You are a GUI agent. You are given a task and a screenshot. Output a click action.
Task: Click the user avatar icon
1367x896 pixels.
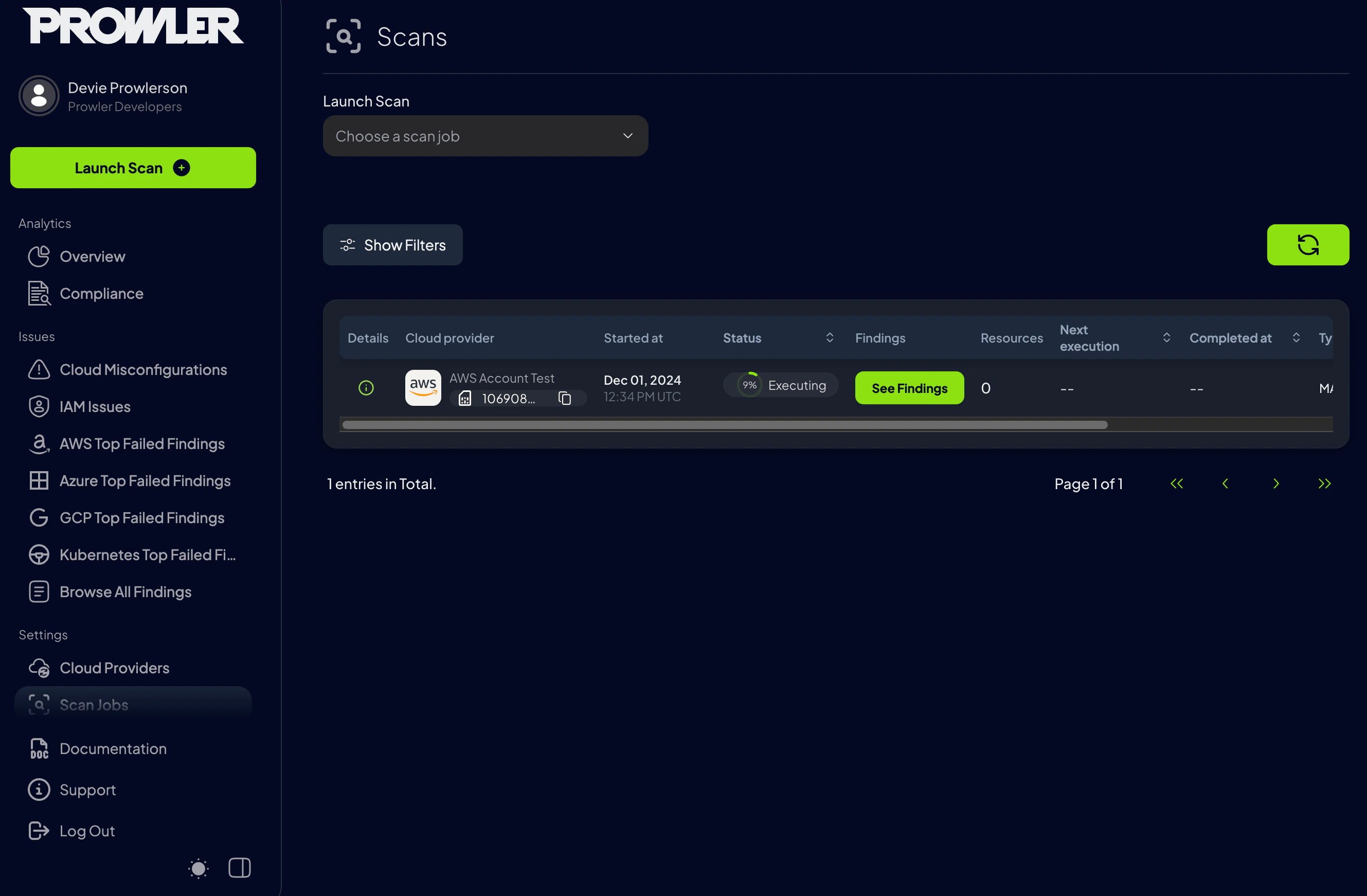coord(39,96)
